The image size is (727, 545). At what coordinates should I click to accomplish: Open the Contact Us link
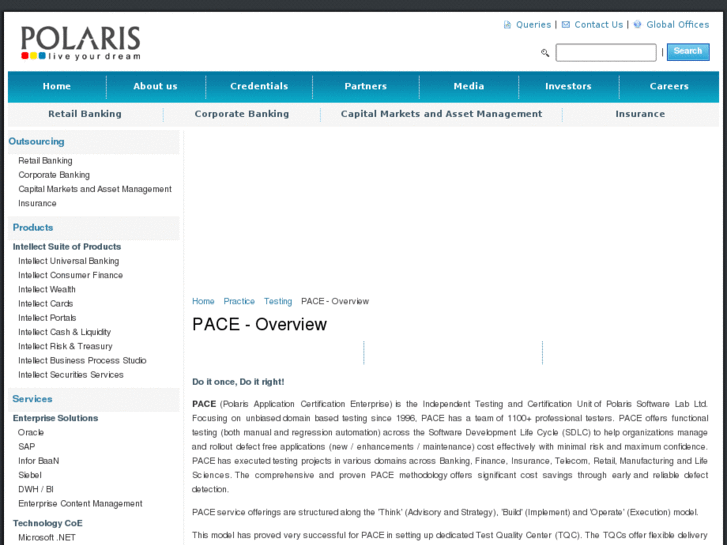tap(599, 25)
